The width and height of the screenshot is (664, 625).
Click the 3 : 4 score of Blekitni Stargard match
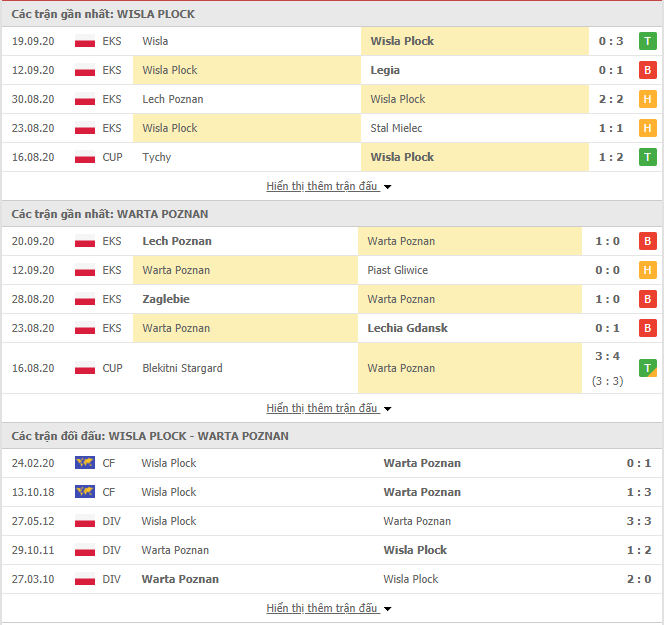[x=607, y=356]
